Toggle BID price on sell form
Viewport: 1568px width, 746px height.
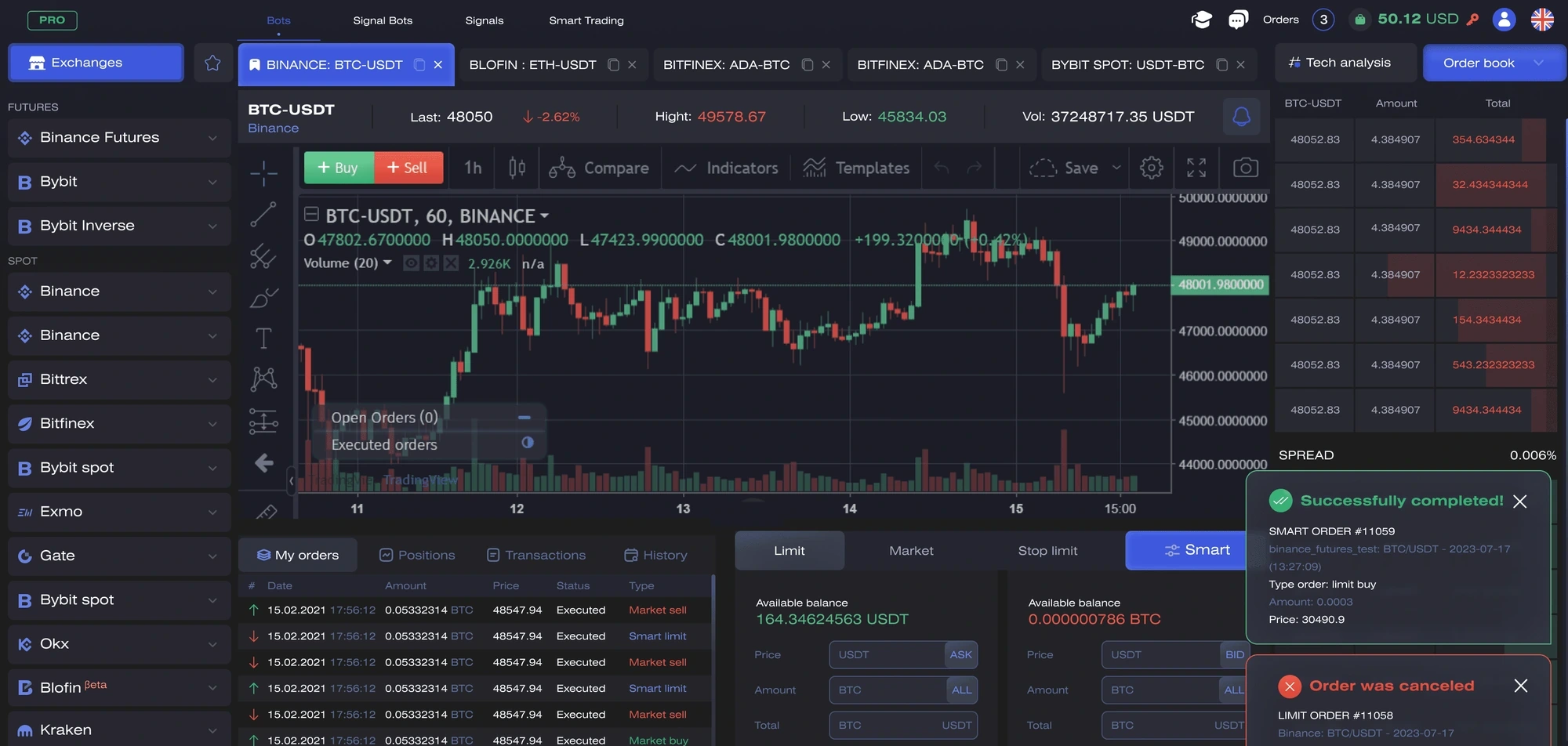[1234, 655]
